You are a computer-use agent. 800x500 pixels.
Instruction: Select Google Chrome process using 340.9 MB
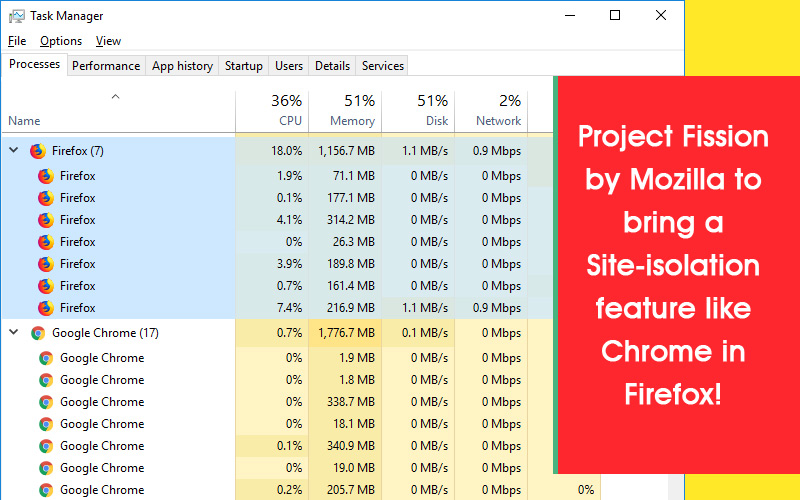pos(278,446)
